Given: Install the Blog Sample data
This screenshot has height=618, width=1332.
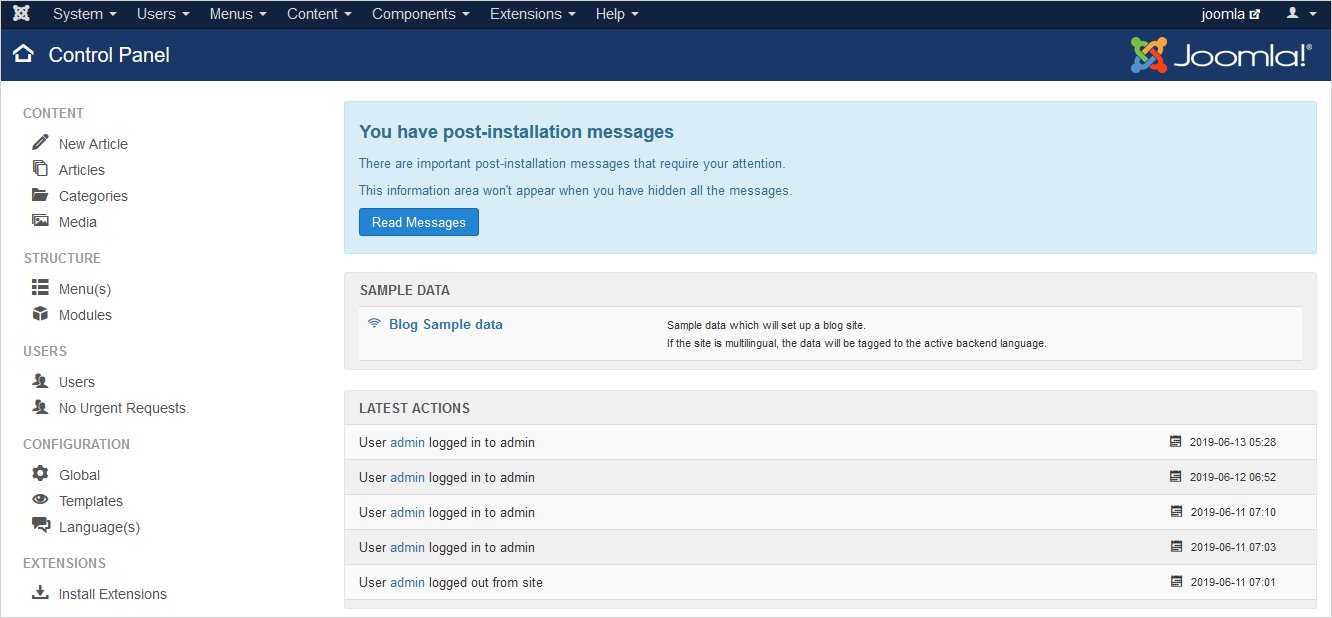Looking at the screenshot, I should coord(445,324).
